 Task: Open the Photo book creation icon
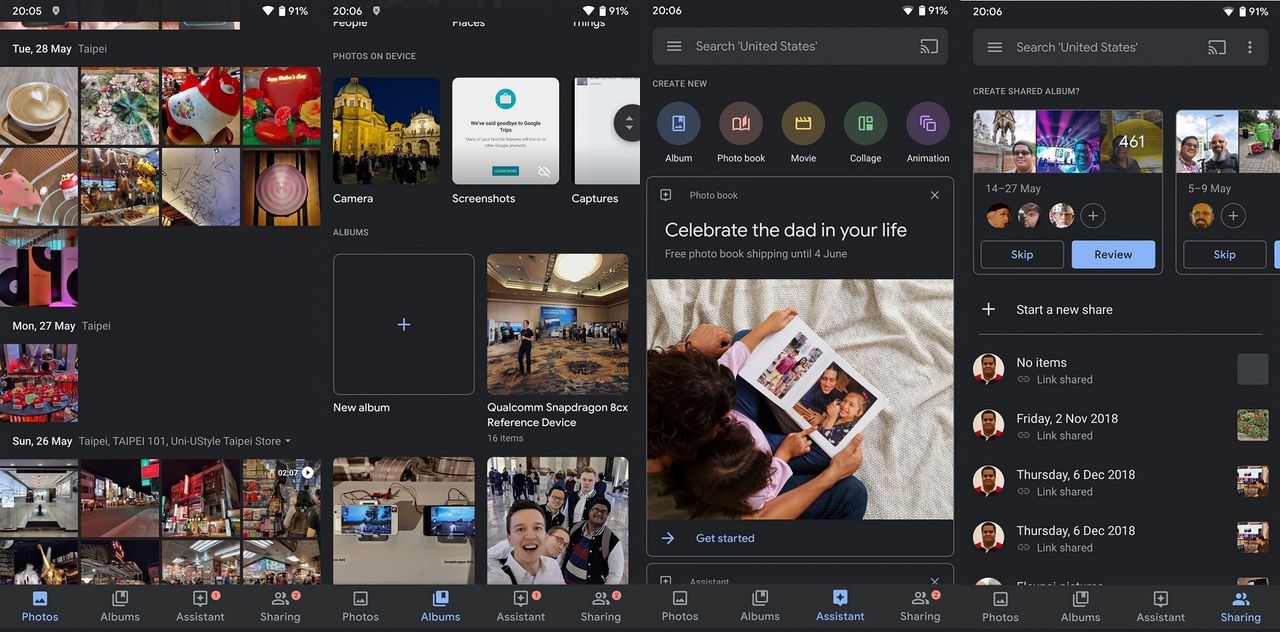click(740, 125)
